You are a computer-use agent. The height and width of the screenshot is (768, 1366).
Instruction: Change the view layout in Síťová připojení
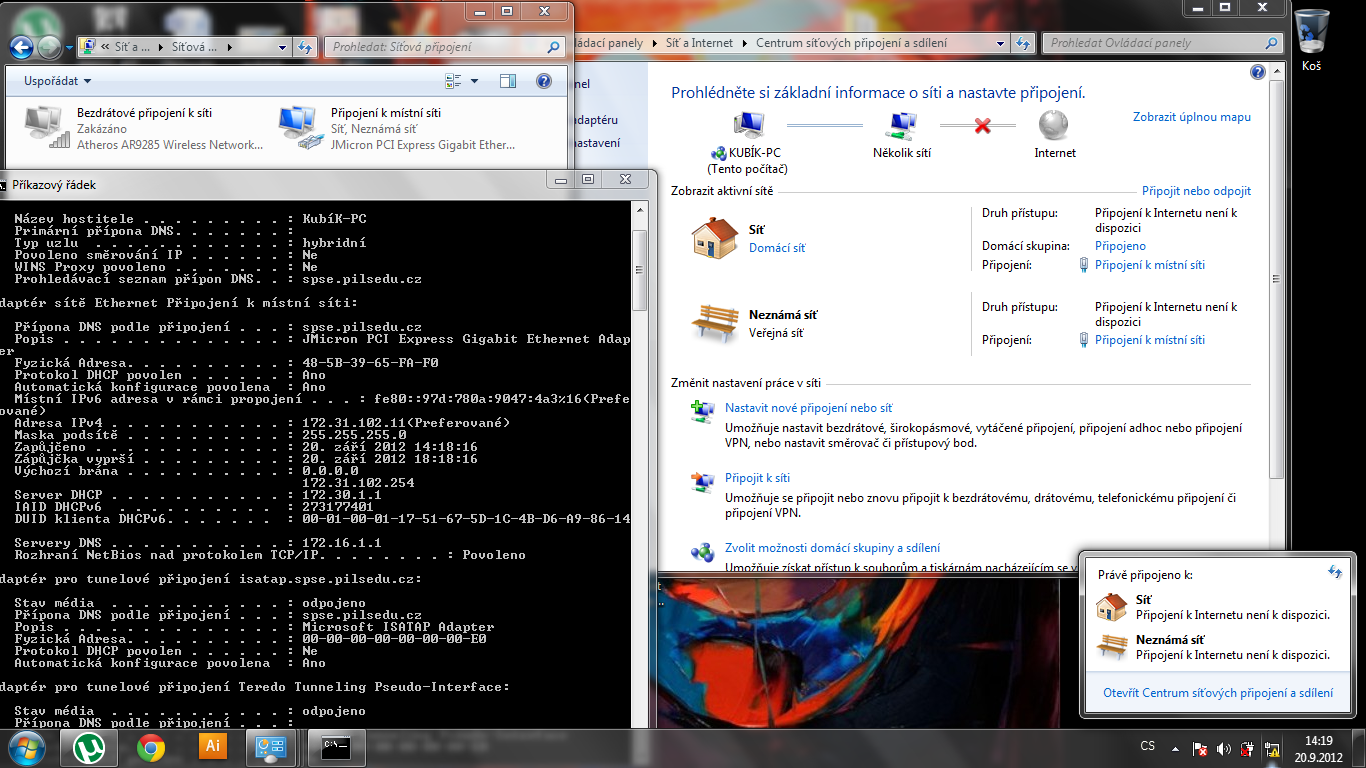pos(452,81)
